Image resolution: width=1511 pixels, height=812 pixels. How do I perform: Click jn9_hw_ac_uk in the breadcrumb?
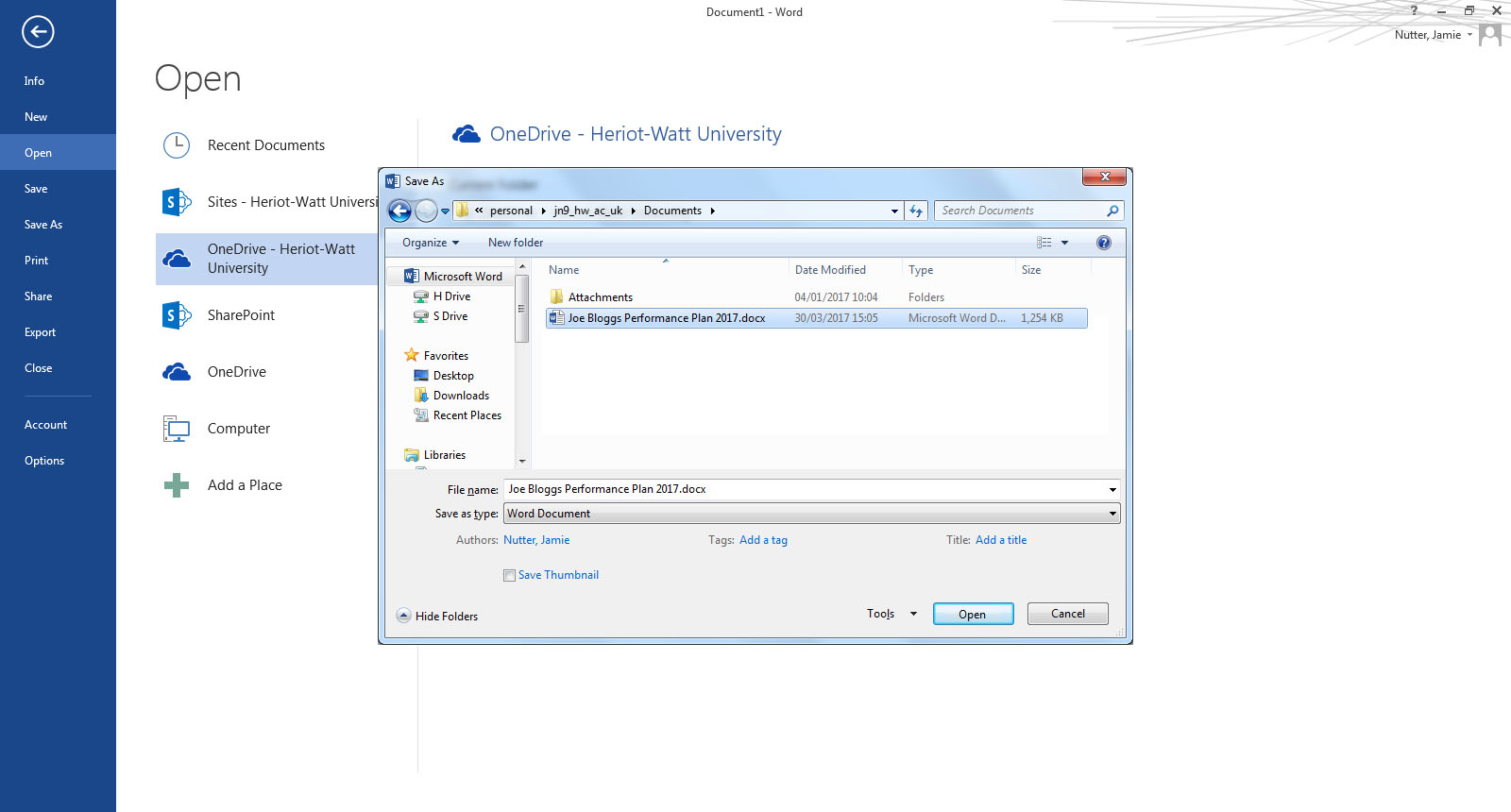click(588, 211)
